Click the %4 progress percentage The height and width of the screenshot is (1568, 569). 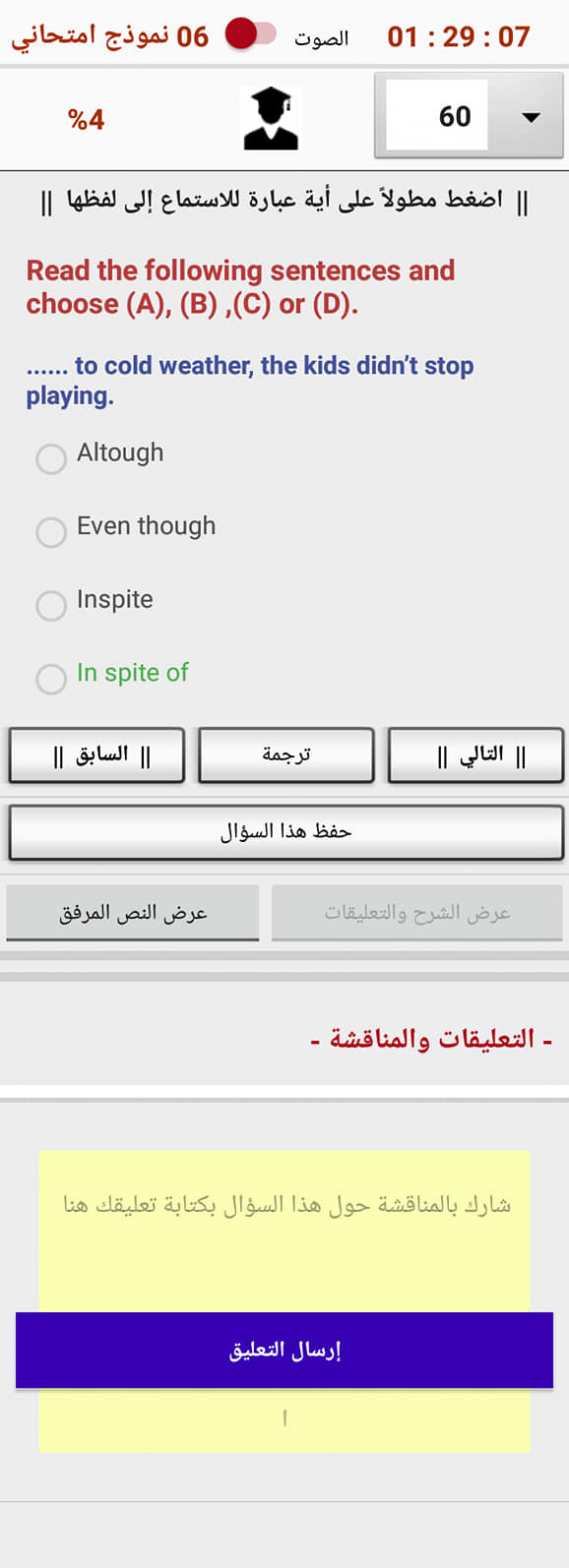point(87,120)
